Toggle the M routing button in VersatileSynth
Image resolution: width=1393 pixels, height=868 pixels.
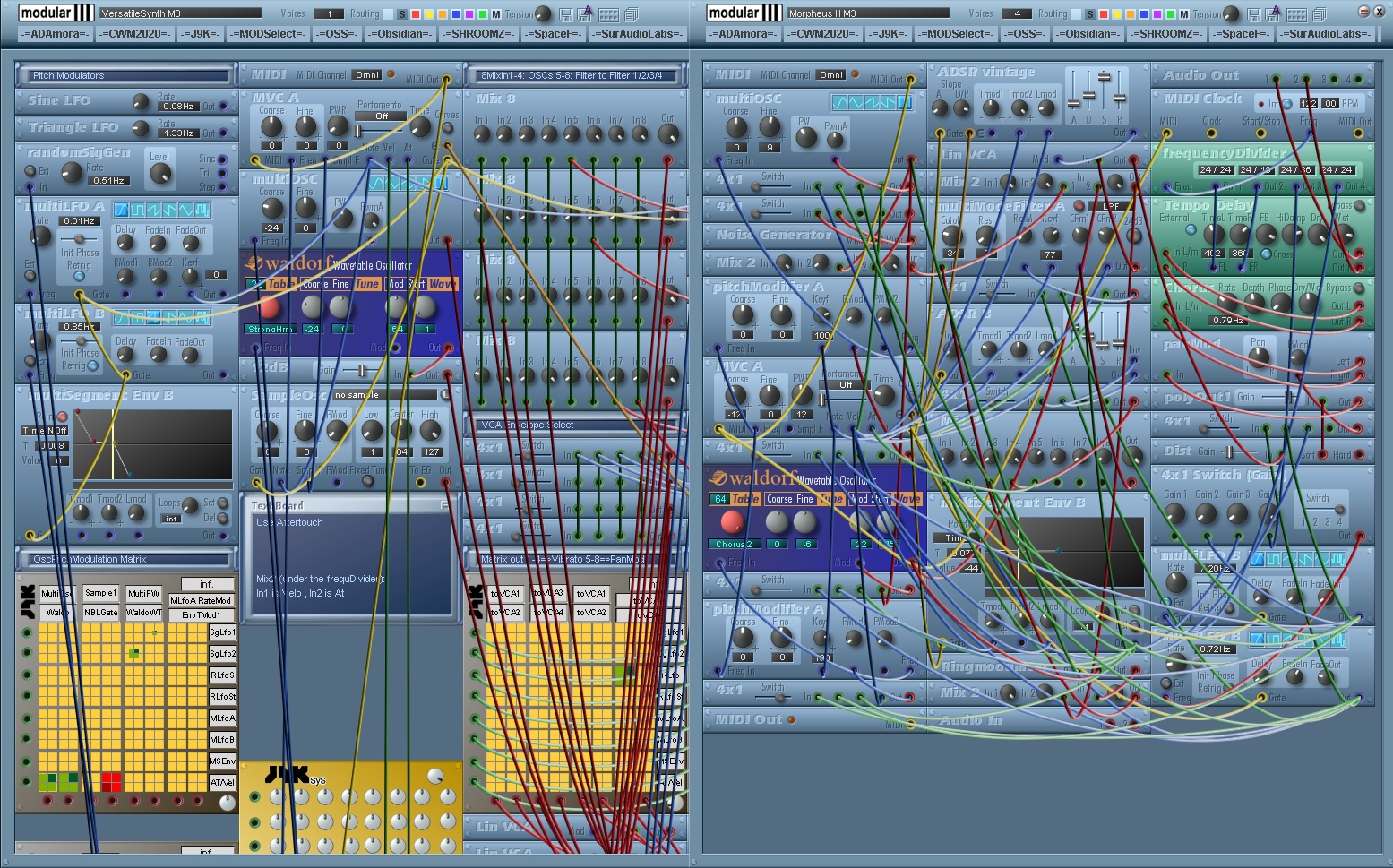[496, 14]
